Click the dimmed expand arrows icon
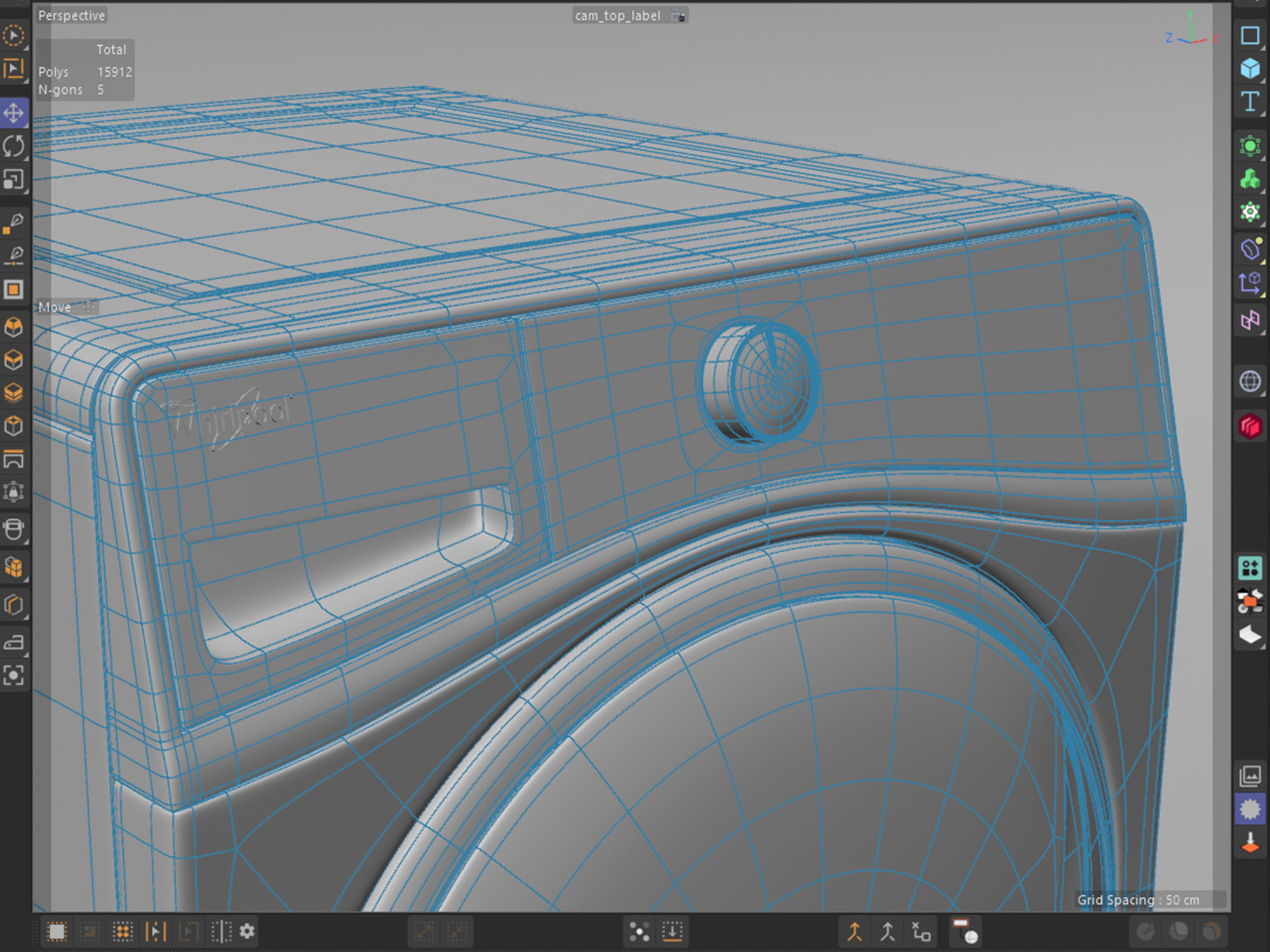1270x952 pixels. point(424,932)
